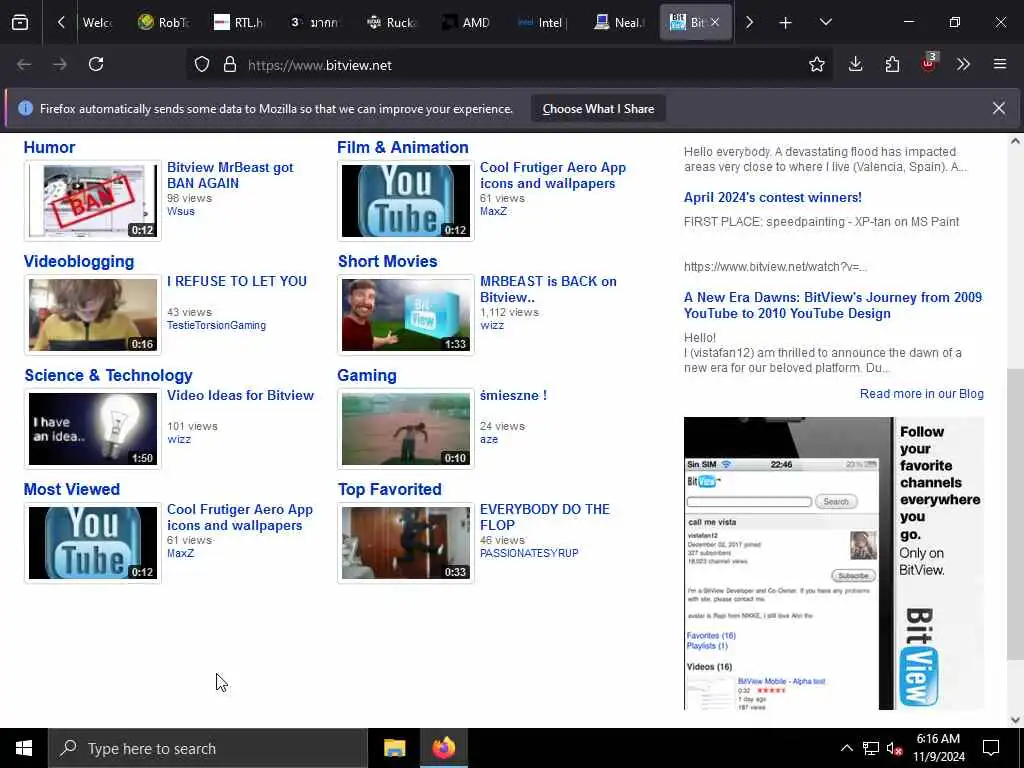Show hidden system tray icons
Image resolution: width=1024 pixels, height=768 pixels.
pos(846,748)
